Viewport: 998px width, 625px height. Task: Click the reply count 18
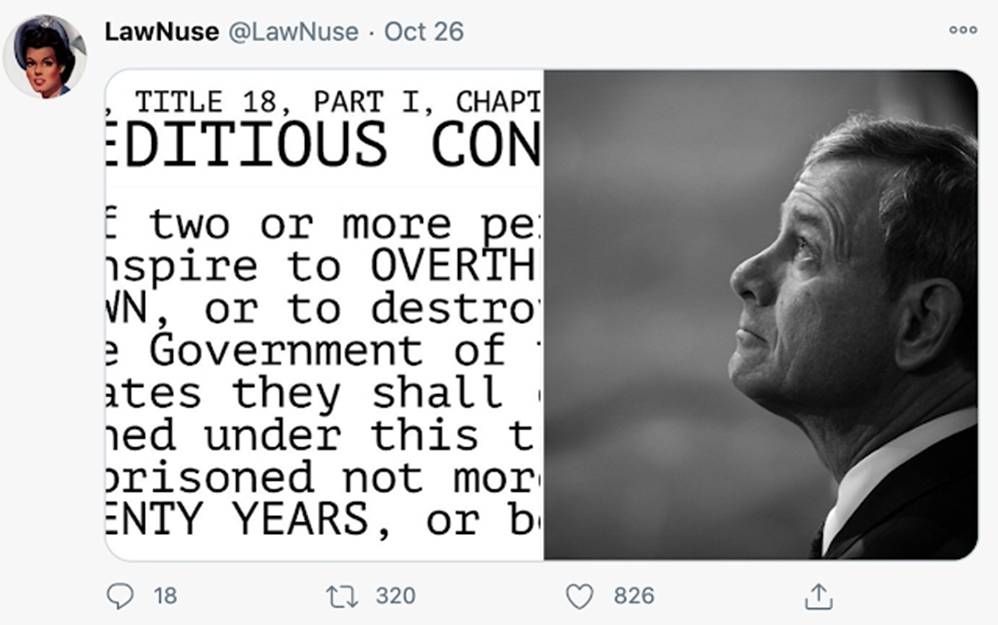[x=165, y=596]
